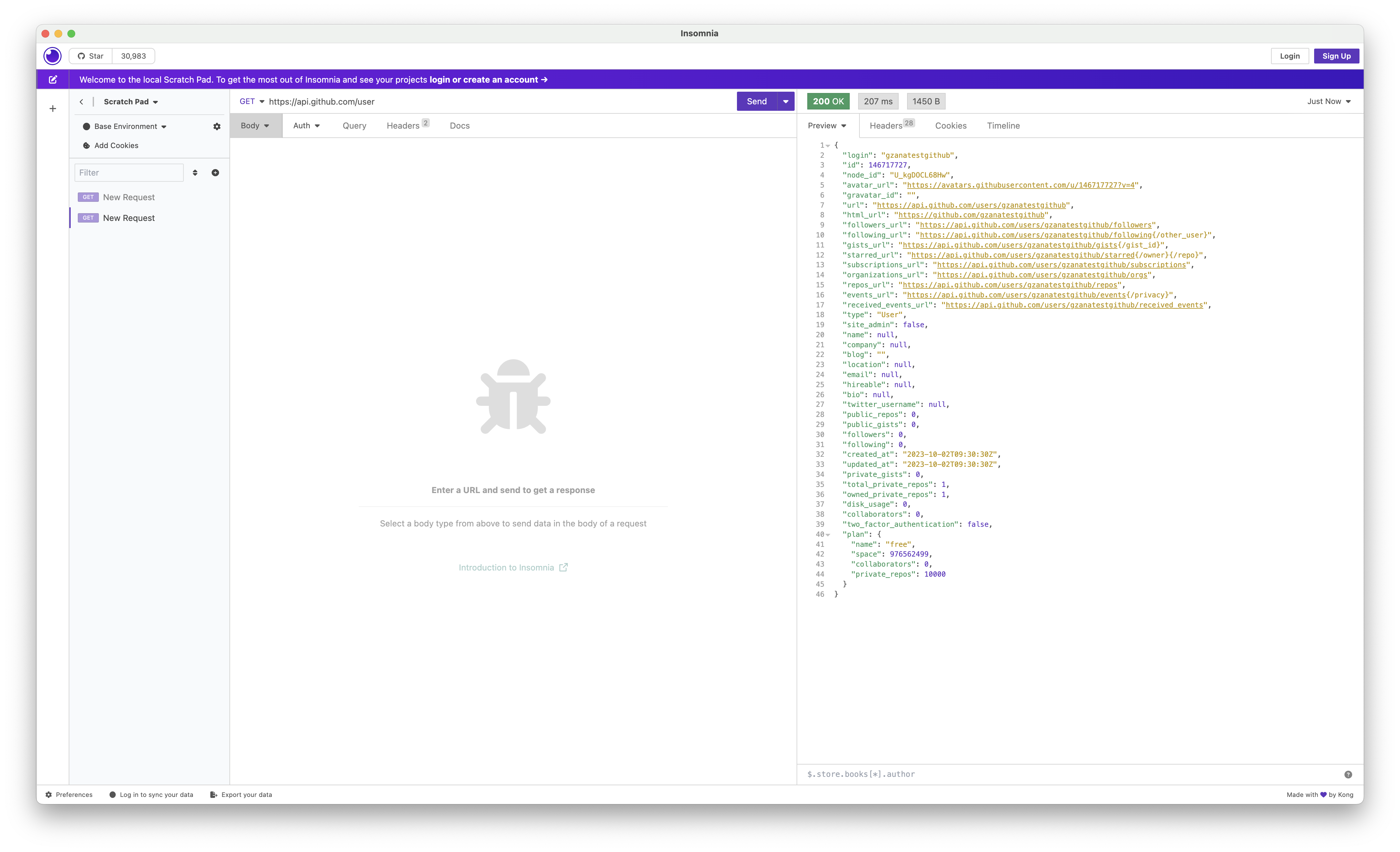The height and width of the screenshot is (852, 1400).
Task: Open the Body type dropdown
Action: point(255,125)
